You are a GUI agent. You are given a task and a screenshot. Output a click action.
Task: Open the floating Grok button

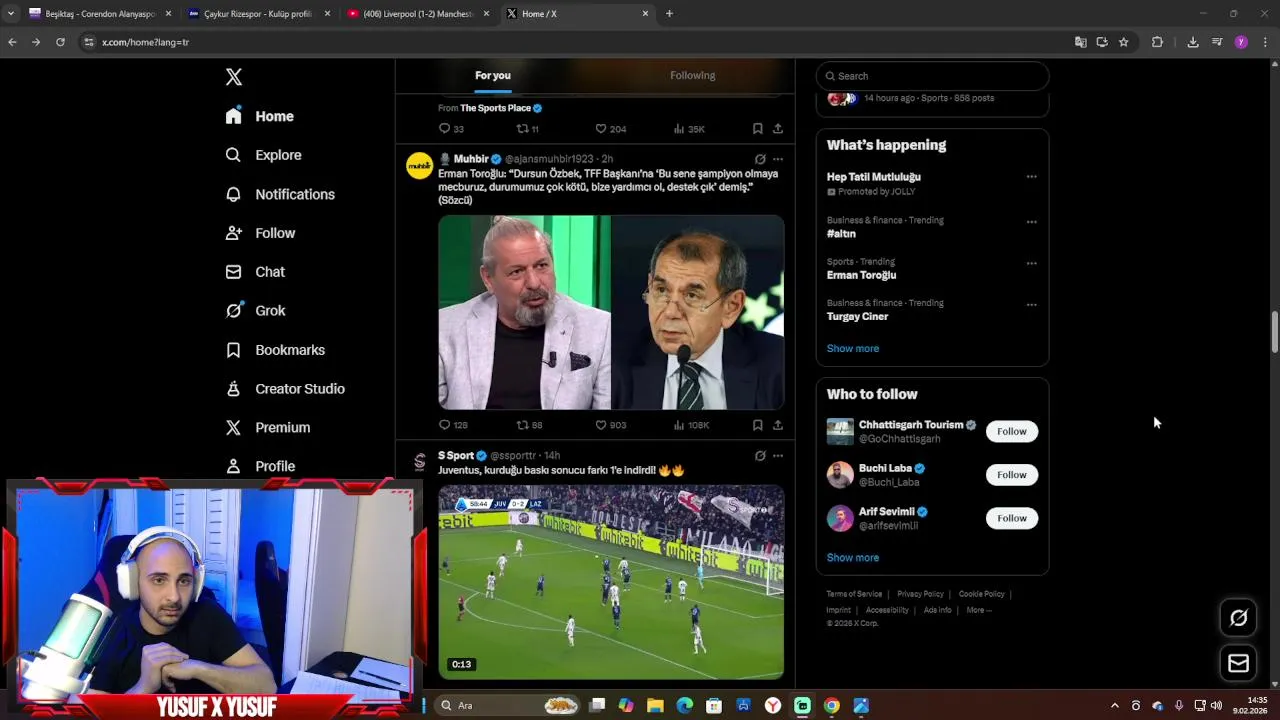tap(1238, 618)
